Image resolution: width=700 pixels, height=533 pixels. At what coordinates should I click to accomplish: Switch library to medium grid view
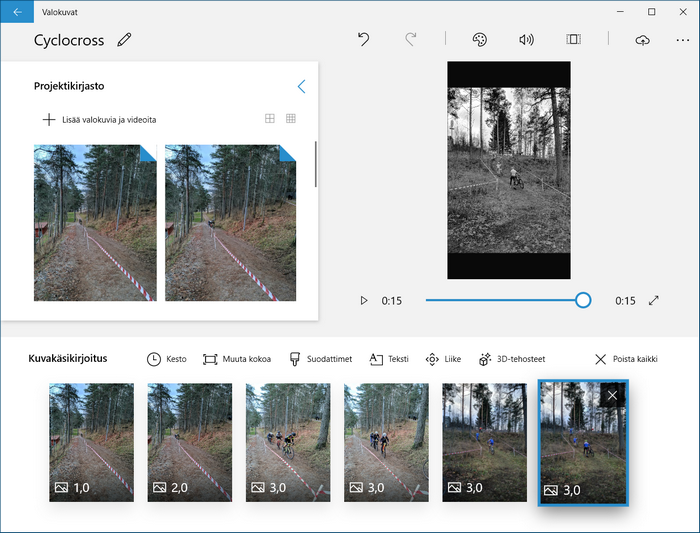pos(269,119)
